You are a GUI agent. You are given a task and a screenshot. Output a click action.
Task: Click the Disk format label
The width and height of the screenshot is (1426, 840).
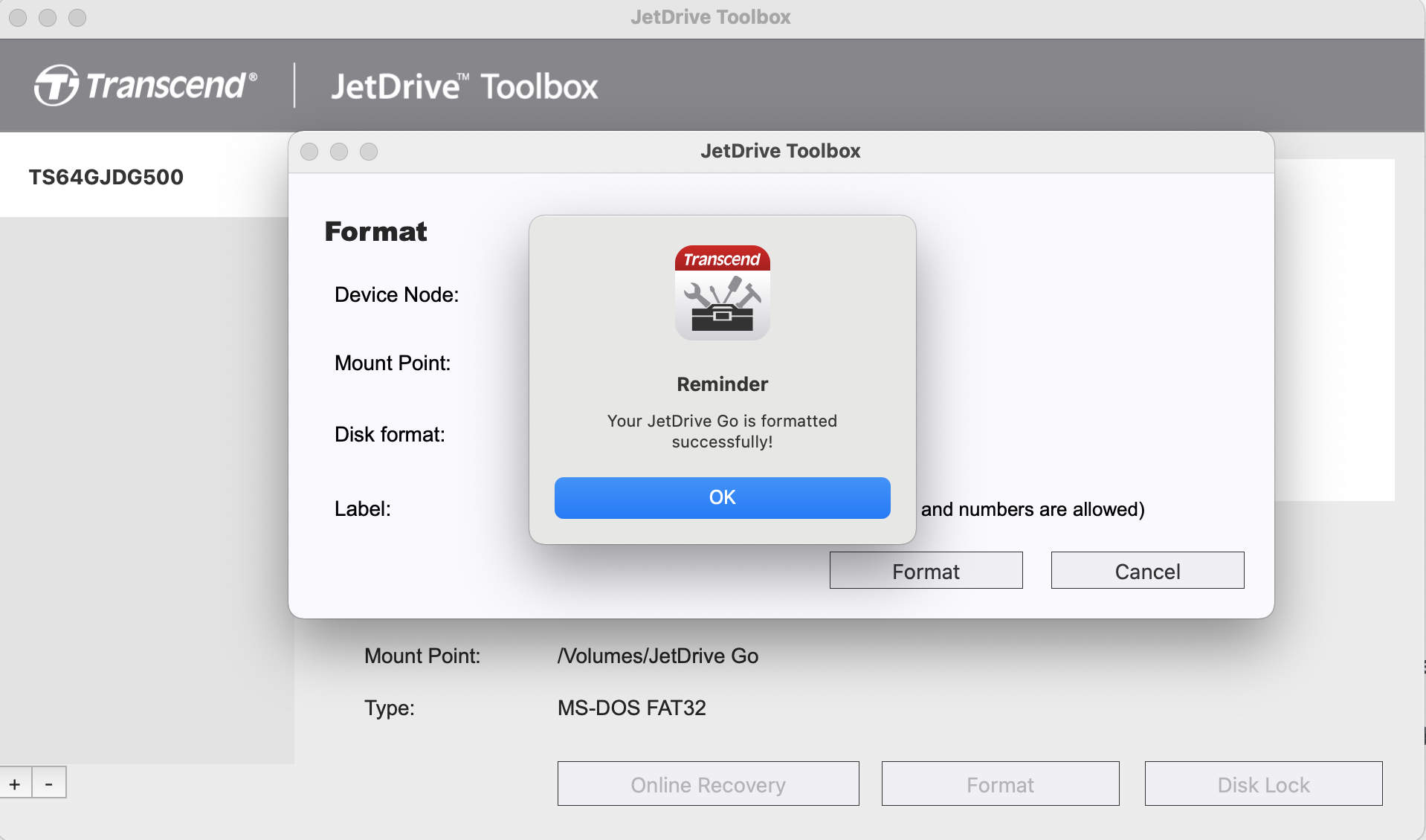pyautogui.click(x=390, y=434)
